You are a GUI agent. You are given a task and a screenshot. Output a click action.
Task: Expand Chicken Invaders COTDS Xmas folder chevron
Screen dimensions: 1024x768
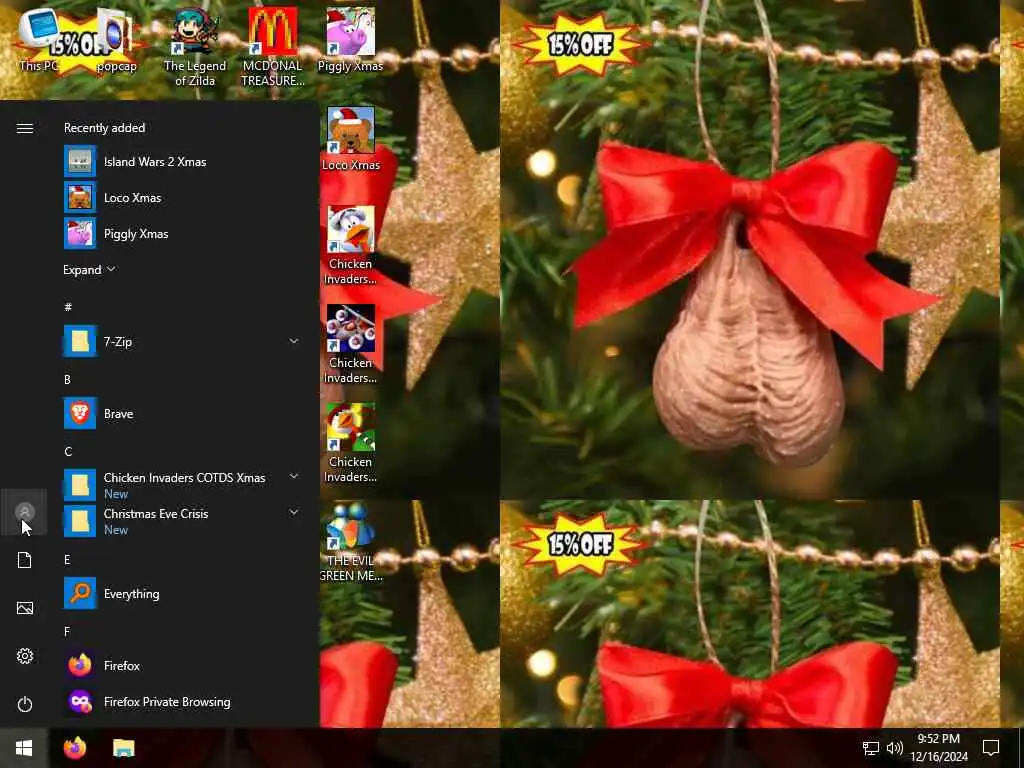tap(294, 476)
